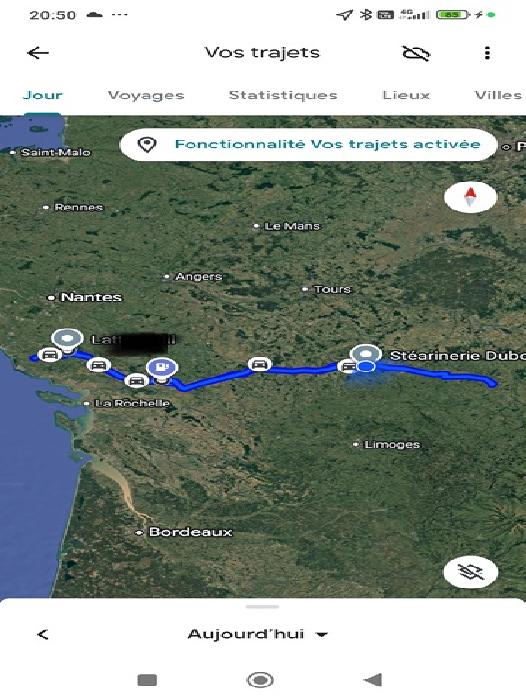Toggle the satellite layer button on map
Viewport: 526px width, 700px height.
pyautogui.click(x=471, y=572)
